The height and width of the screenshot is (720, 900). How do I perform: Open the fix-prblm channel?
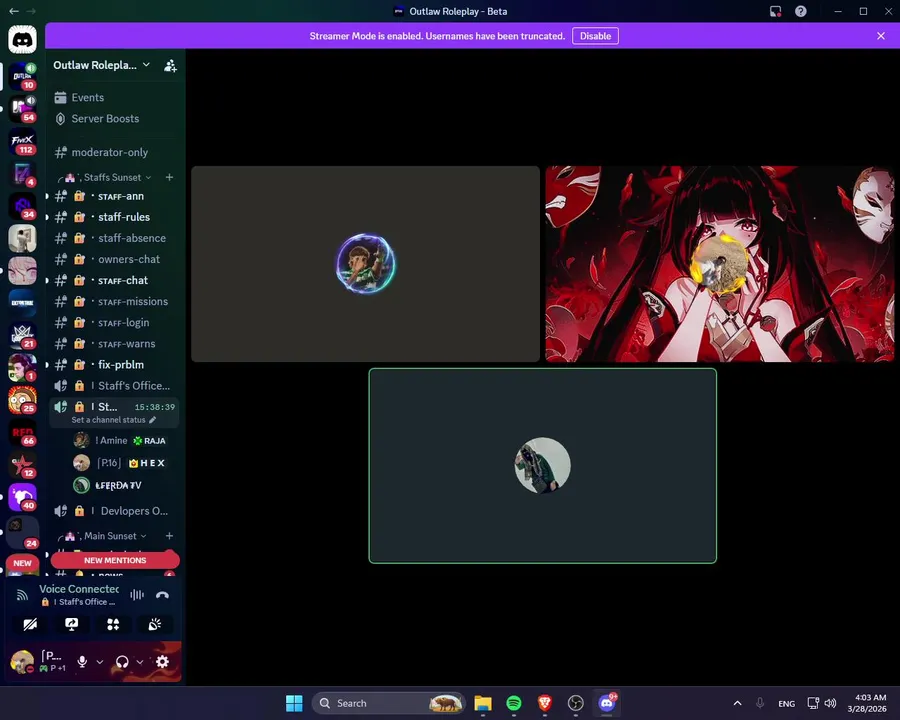114,365
